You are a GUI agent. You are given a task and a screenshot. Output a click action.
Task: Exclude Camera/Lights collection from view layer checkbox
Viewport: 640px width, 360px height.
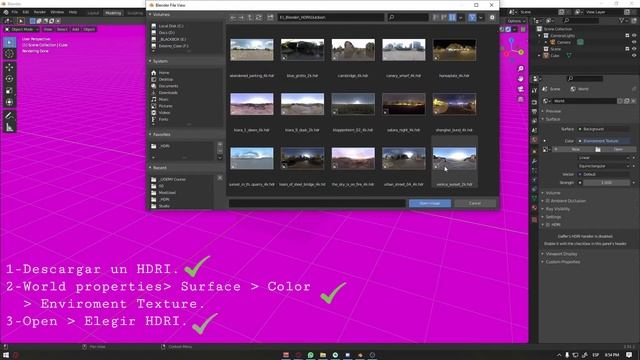[627, 36]
